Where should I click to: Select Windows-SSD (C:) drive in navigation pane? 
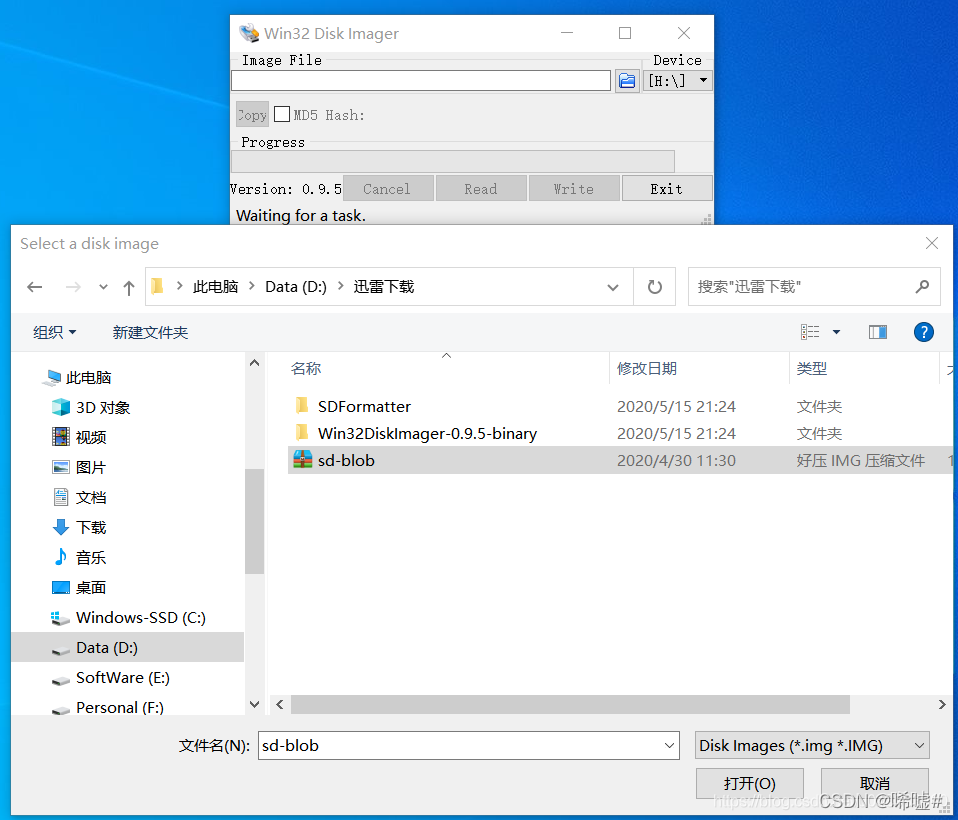coord(141,617)
